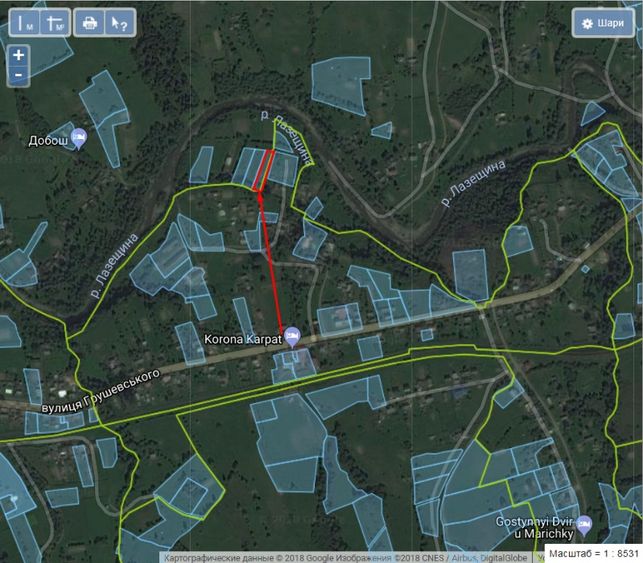Select the distance measurement tool

point(24,22)
